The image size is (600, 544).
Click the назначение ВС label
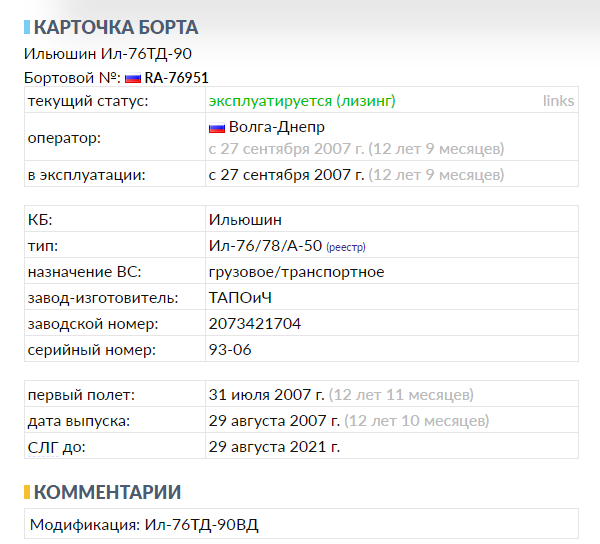(84, 272)
